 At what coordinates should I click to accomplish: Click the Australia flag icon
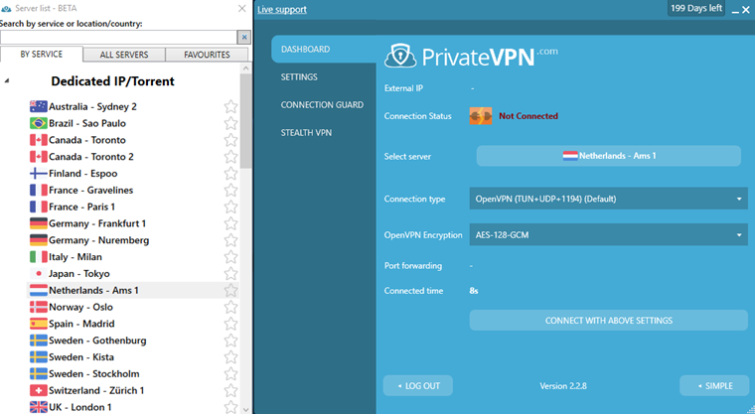click(39, 106)
